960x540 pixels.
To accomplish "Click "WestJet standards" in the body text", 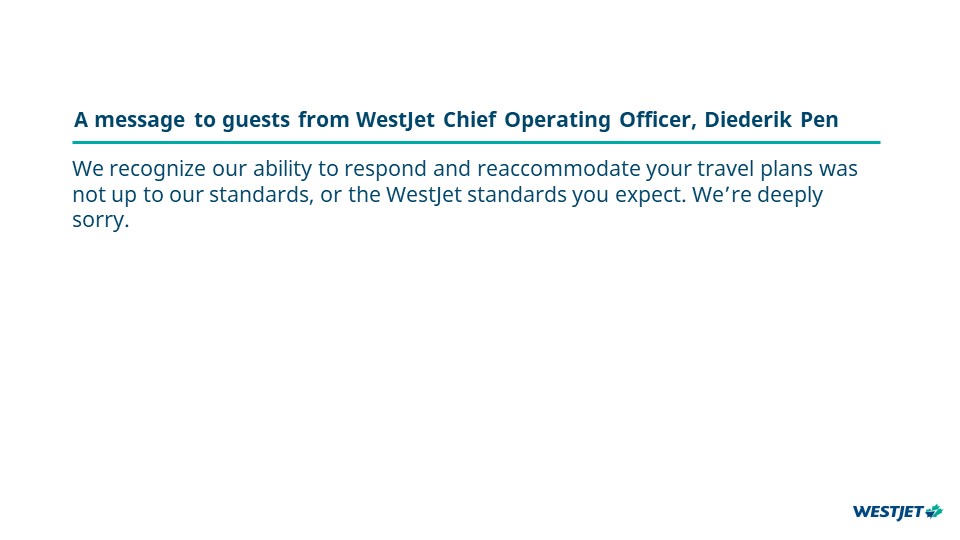I will (x=450, y=195).
